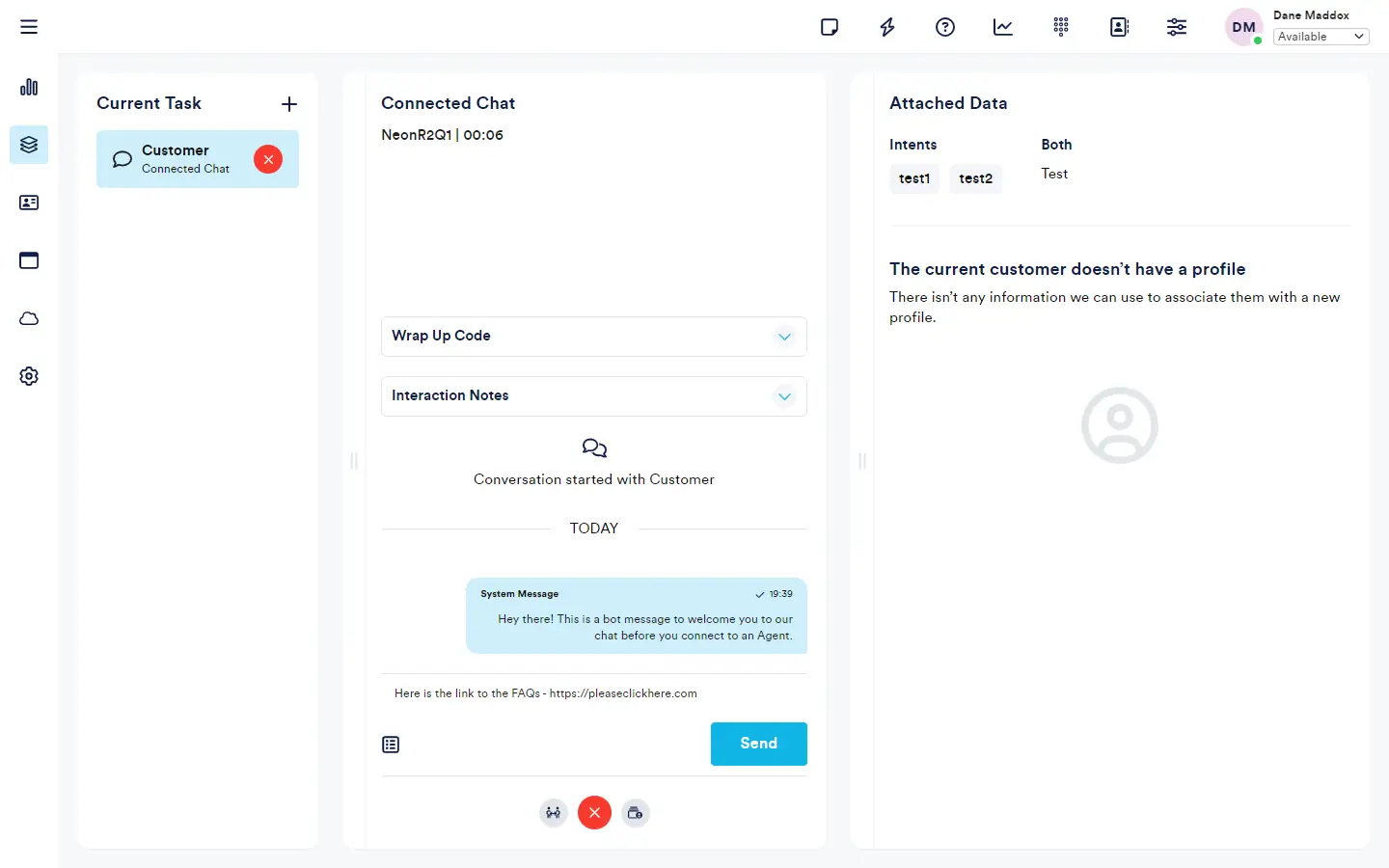Click the Send button
1389x868 pixels.
point(758,744)
